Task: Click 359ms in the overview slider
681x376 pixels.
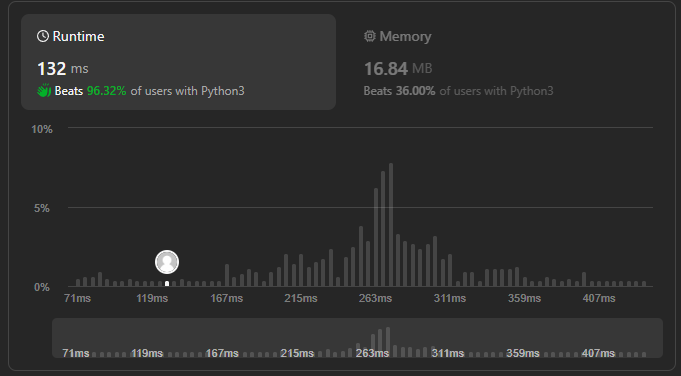Action: pos(522,353)
